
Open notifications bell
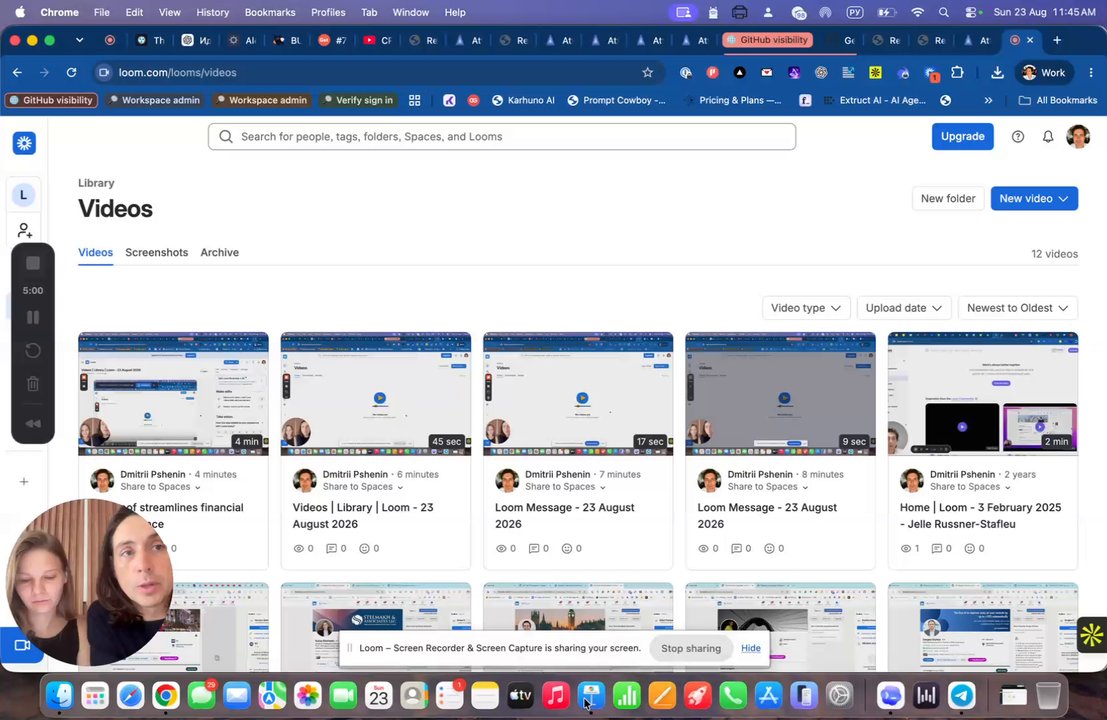click(1048, 137)
